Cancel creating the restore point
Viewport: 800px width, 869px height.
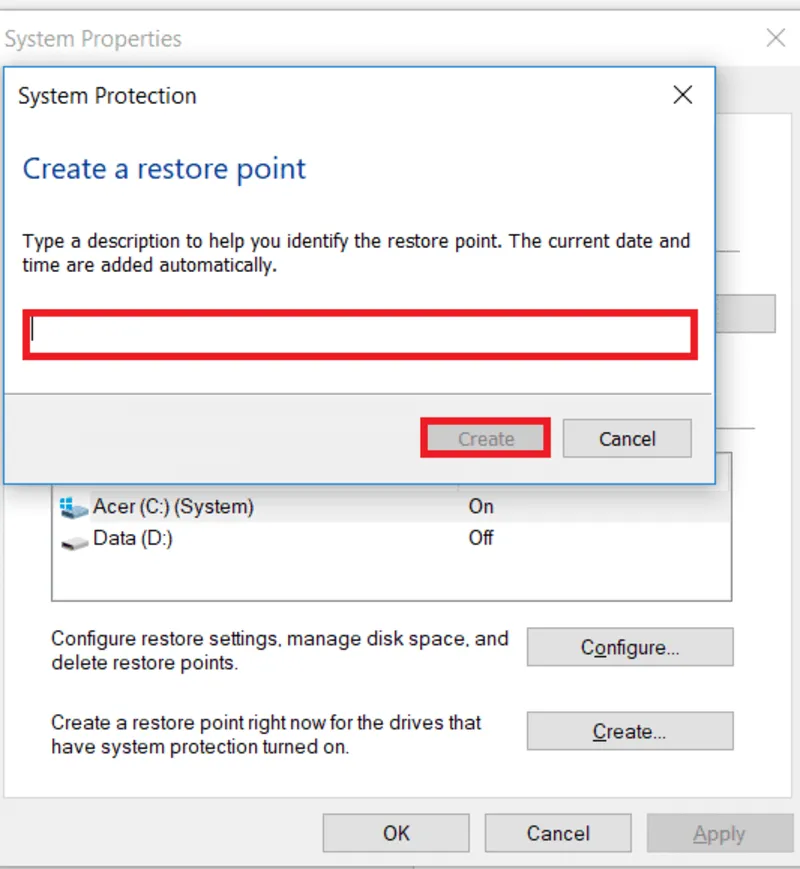(x=627, y=438)
